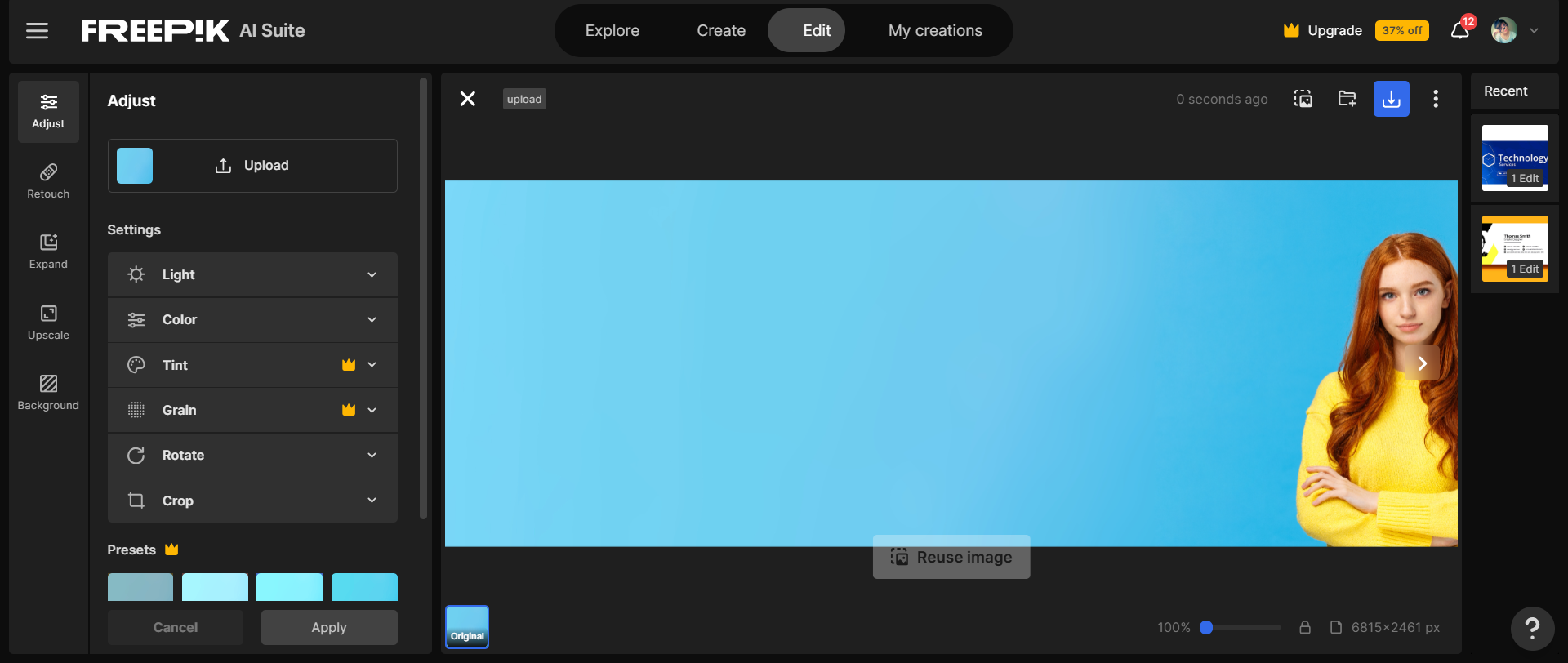1568x663 pixels.
Task: Expand the Color settings section
Action: pyautogui.click(x=252, y=320)
